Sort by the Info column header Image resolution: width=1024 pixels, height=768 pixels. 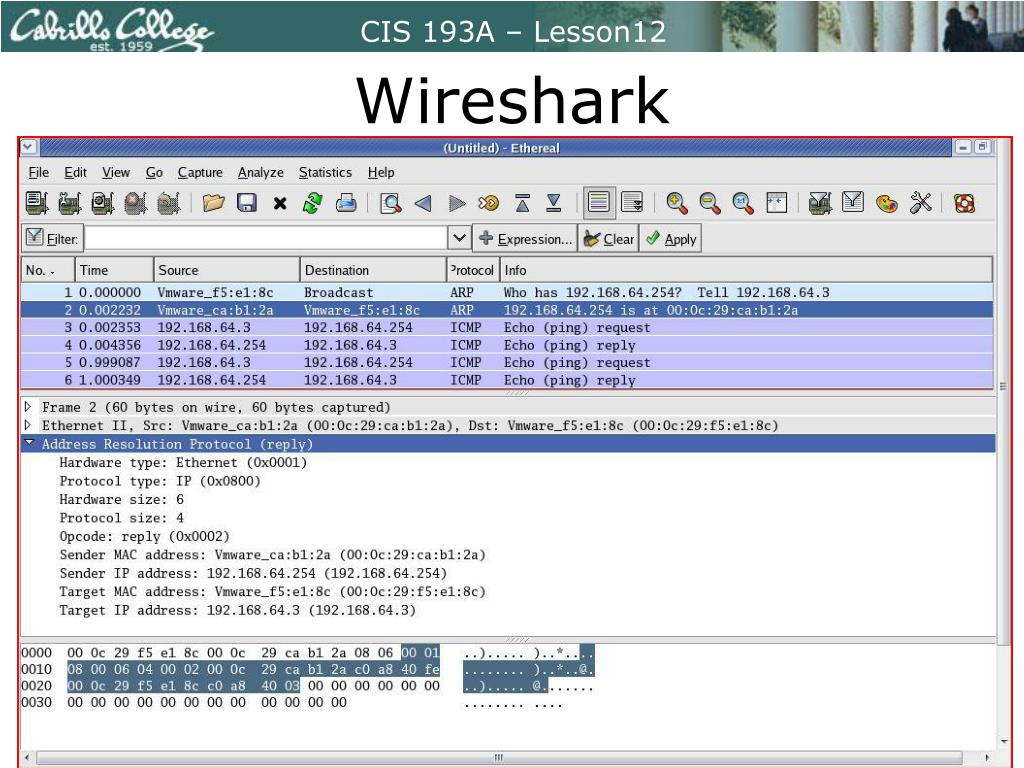746,270
